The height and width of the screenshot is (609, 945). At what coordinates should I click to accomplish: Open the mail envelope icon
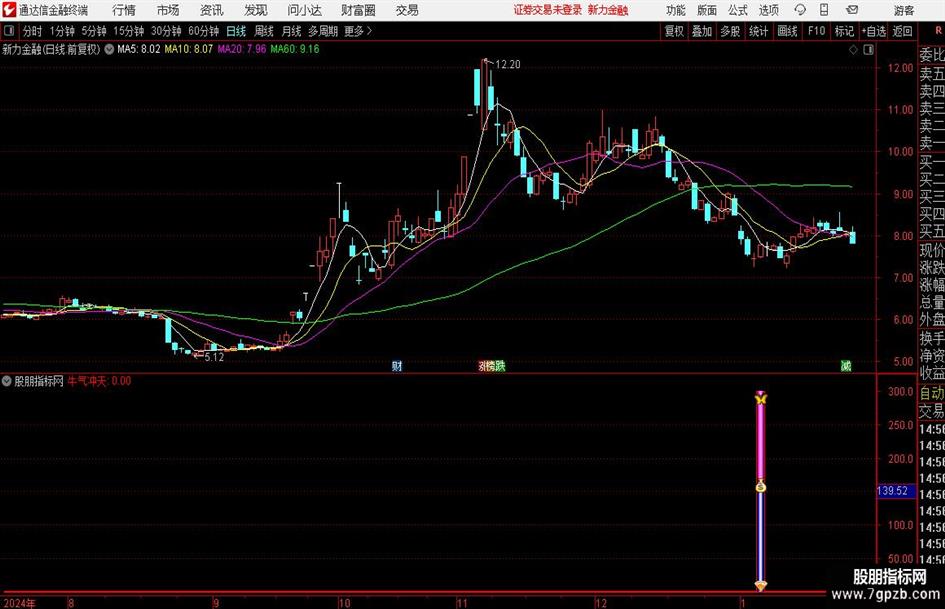[852, 10]
